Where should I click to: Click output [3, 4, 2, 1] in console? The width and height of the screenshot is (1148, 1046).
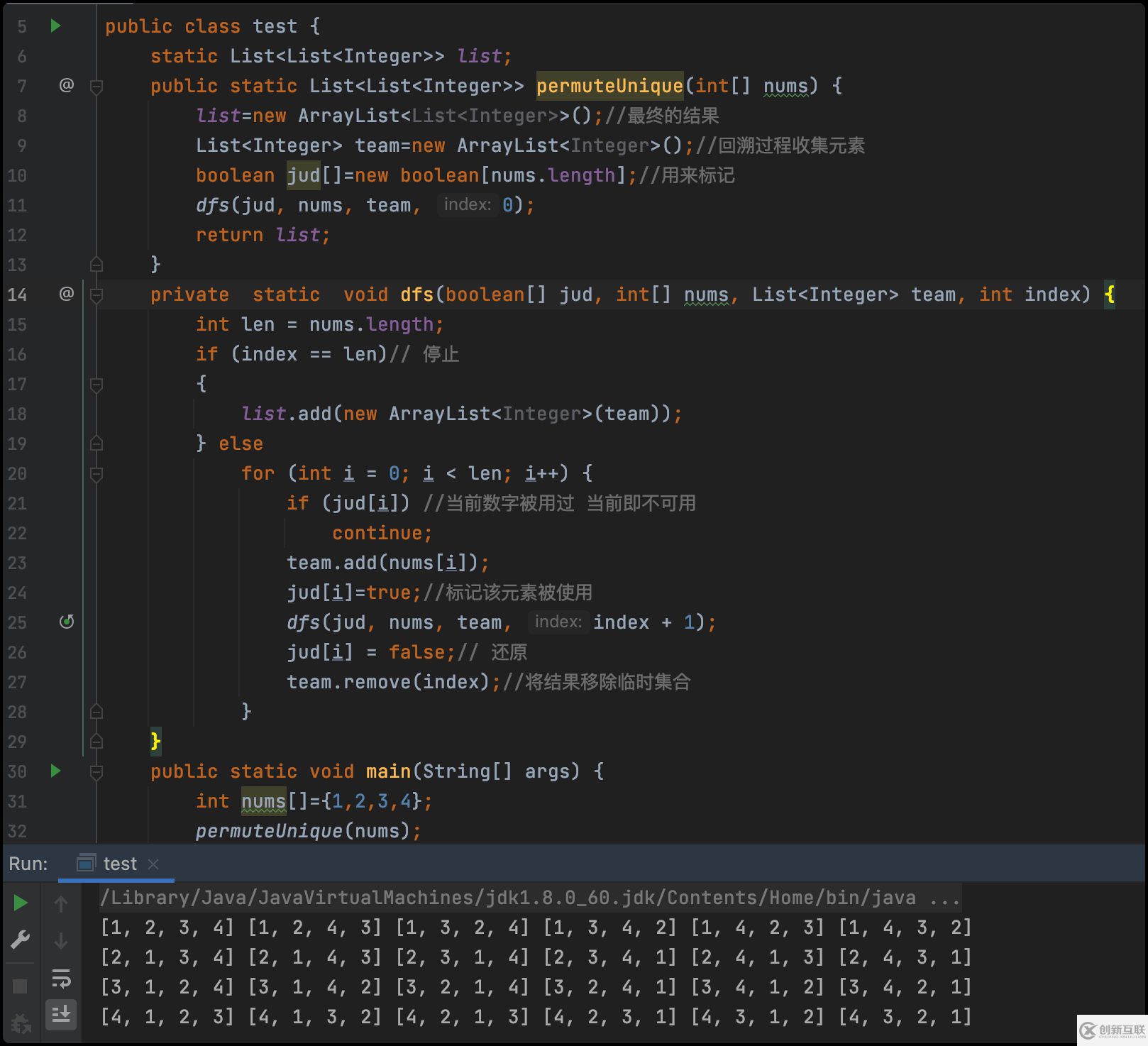(x=905, y=987)
